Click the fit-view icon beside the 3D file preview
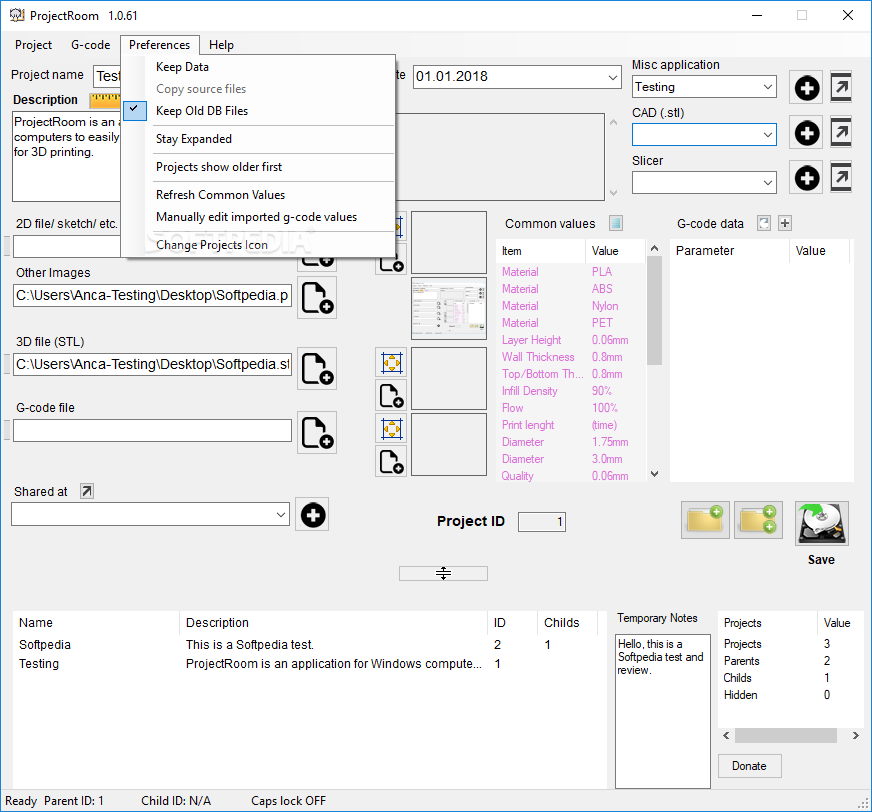 (392, 363)
